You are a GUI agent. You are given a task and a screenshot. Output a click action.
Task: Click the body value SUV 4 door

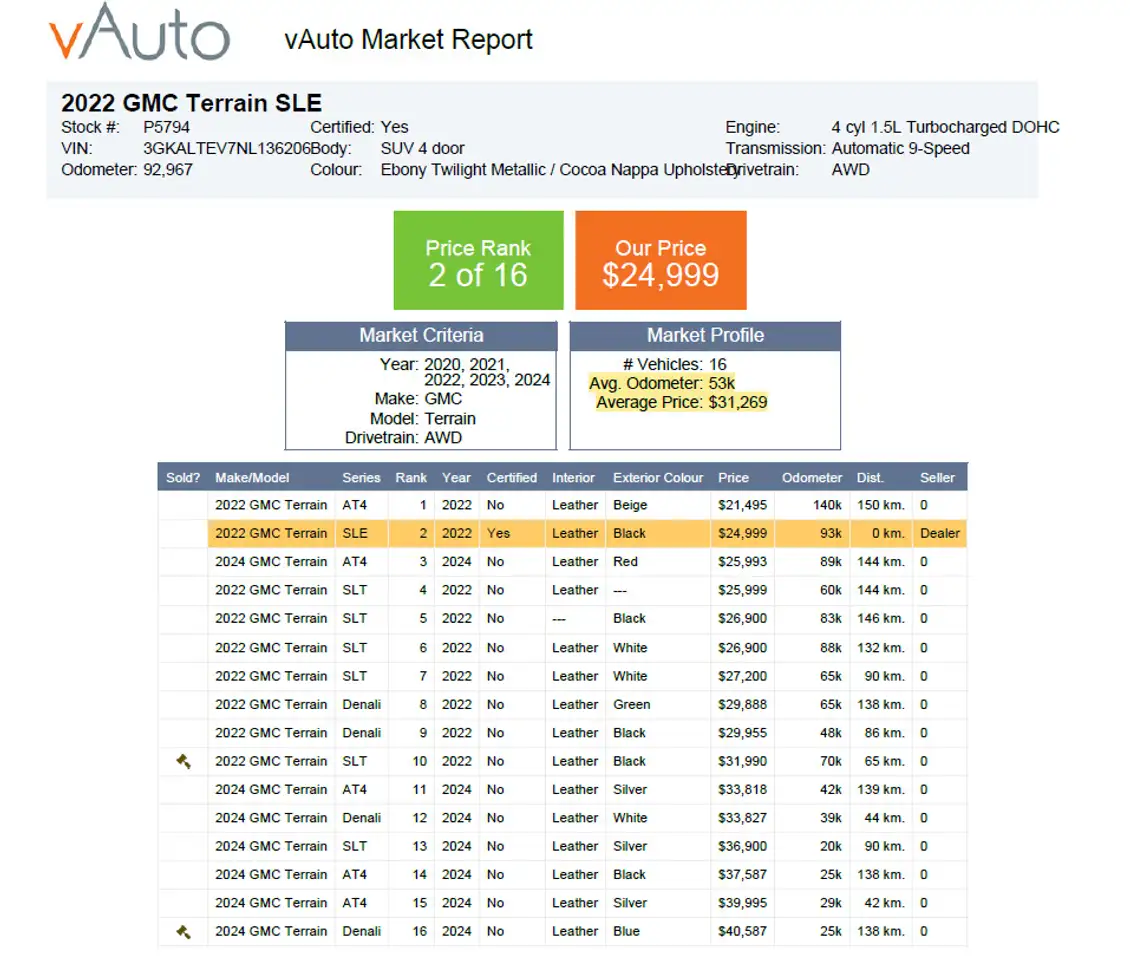pyautogui.click(x=423, y=148)
